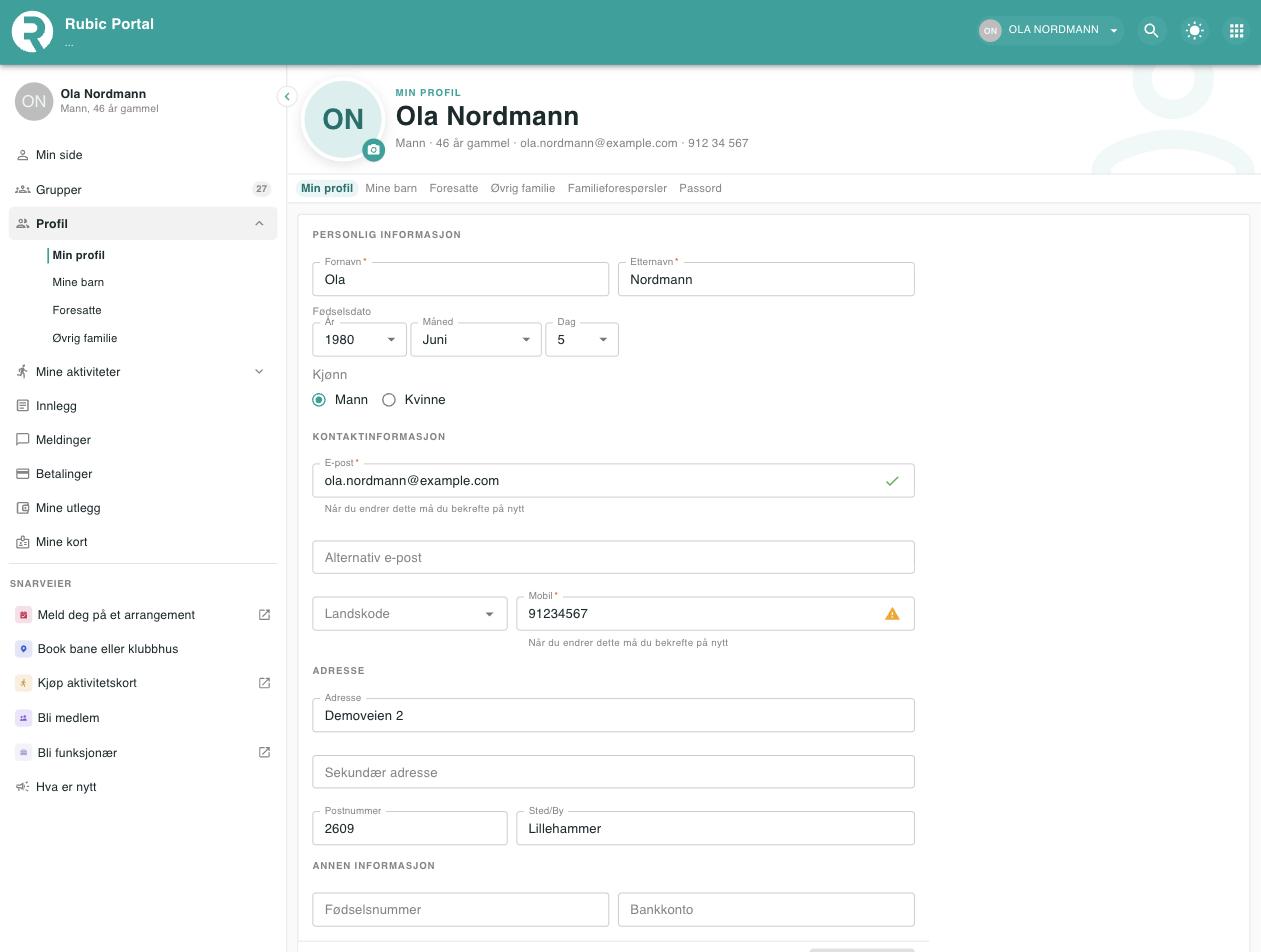The width and height of the screenshot is (1261, 952).
Task: Click the Innlegg article icon
Action: tap(23, 406)
